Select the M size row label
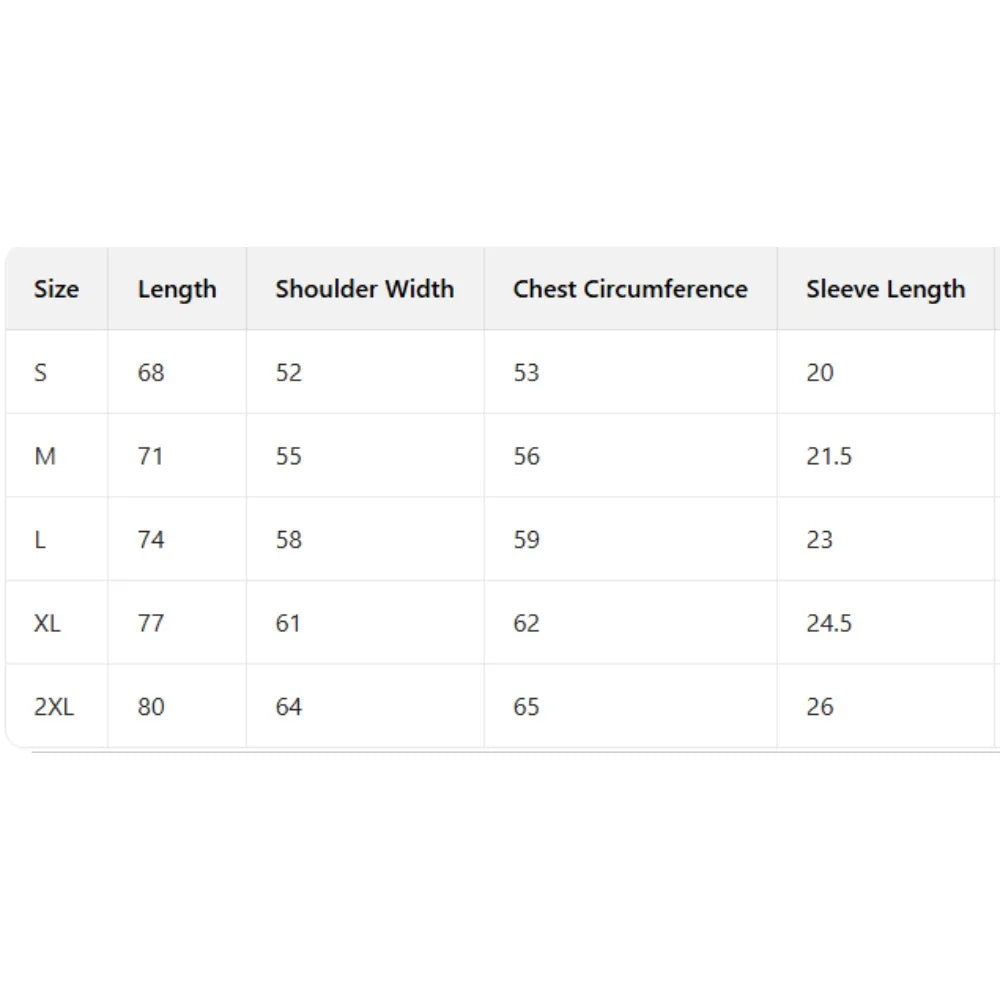This screenshot has height=1000, width=1000. [x=45, y=456]
